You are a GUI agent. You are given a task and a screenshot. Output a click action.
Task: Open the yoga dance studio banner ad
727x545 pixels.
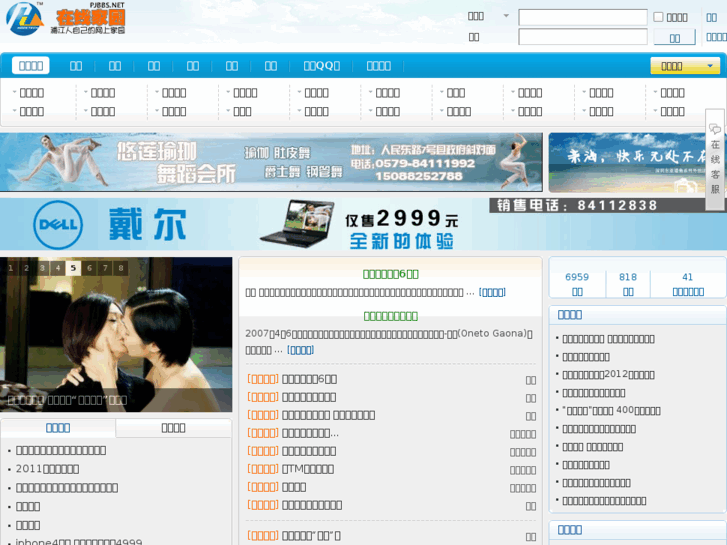click(x=271, y=162)
